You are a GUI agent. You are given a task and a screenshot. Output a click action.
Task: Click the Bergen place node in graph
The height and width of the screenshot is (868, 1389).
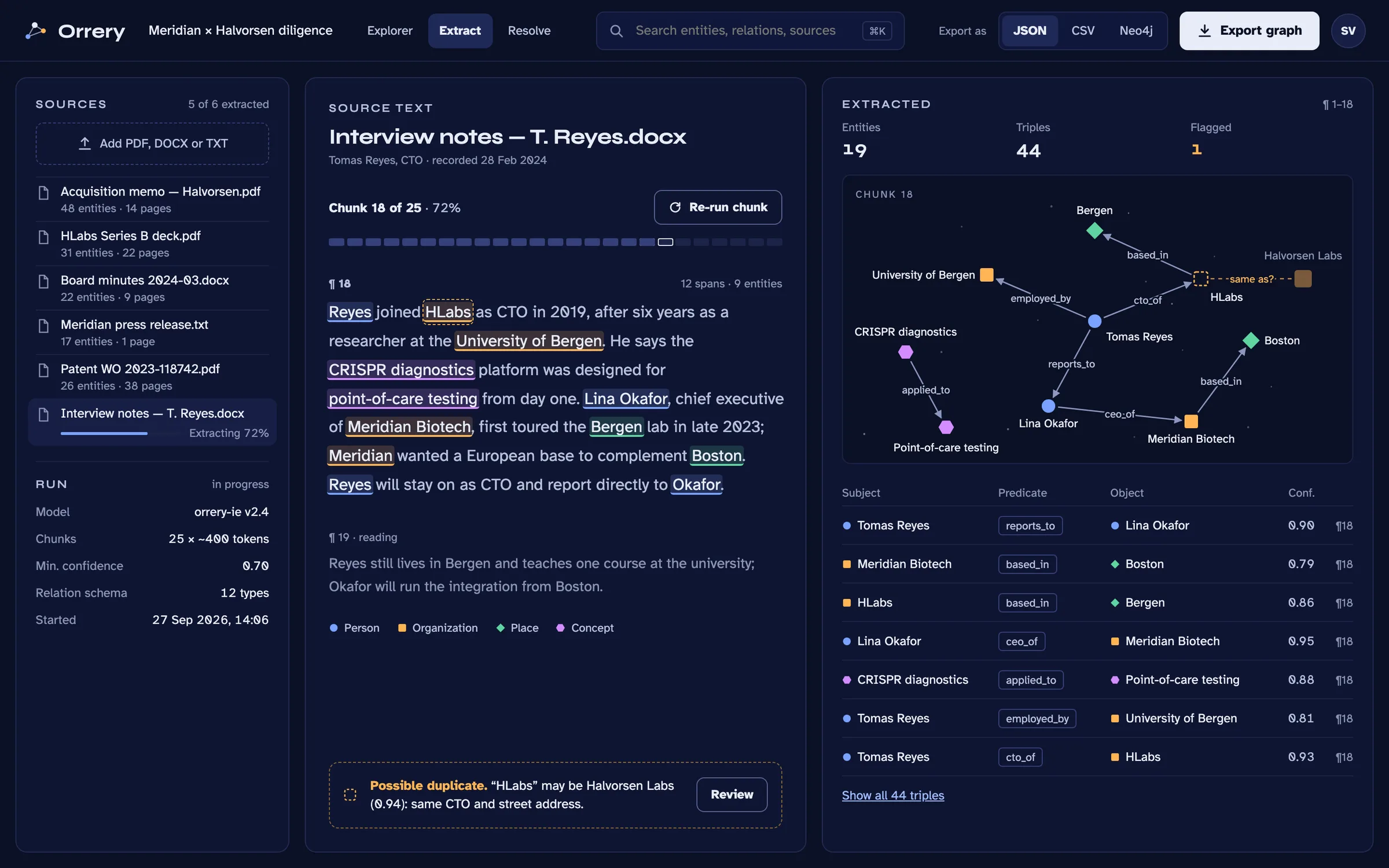coord(1094,230)
